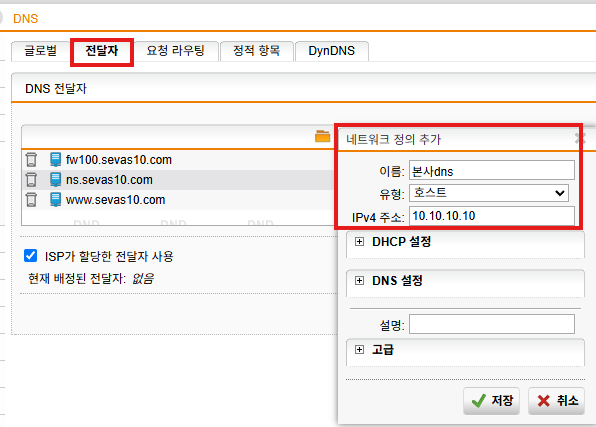Cancel the dialog with 취소 button
This screenshot has width=596, height=427.
coord(556,401)
